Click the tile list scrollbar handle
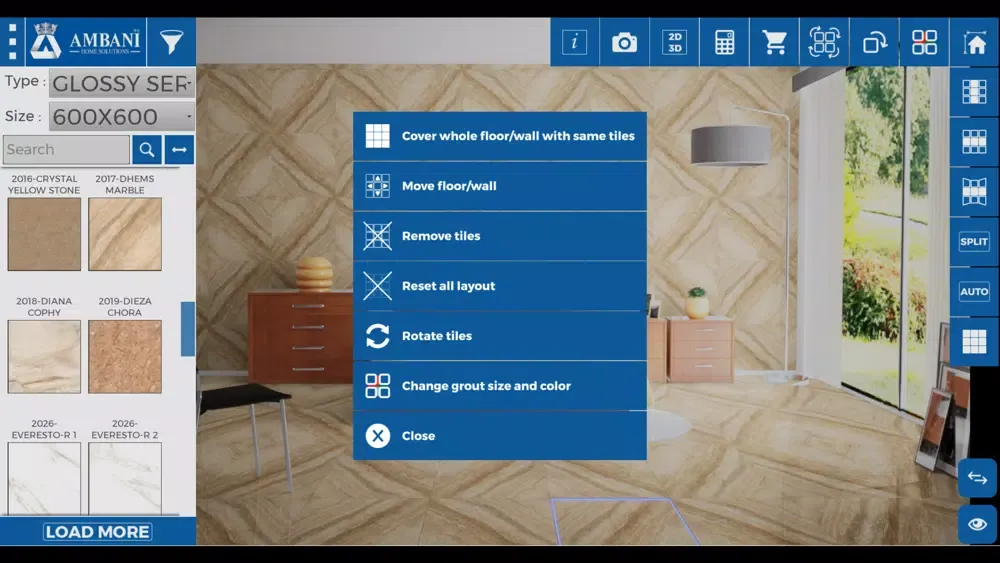 tap(188, 329)
